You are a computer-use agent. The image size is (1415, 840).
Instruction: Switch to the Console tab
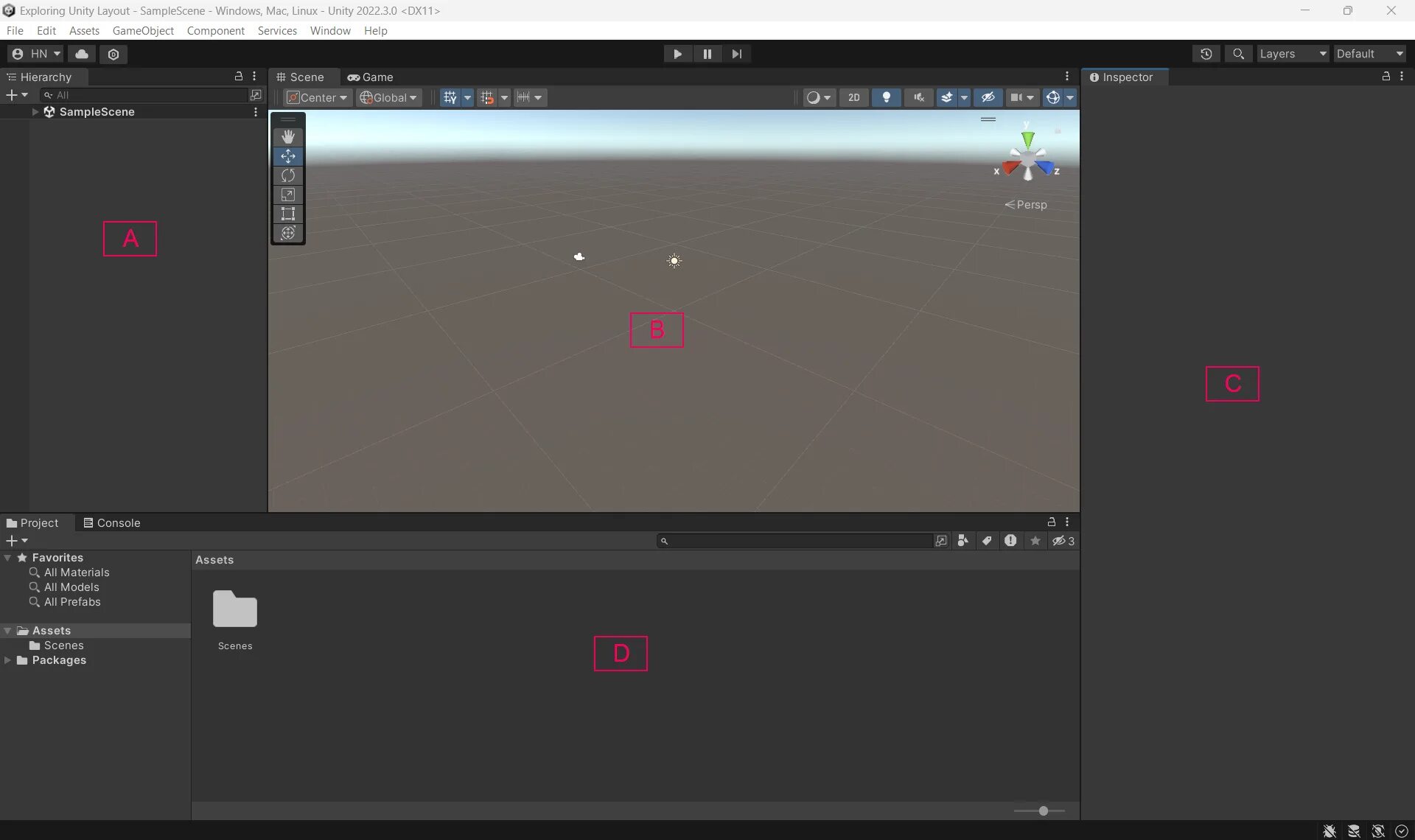tap(111, 522)
